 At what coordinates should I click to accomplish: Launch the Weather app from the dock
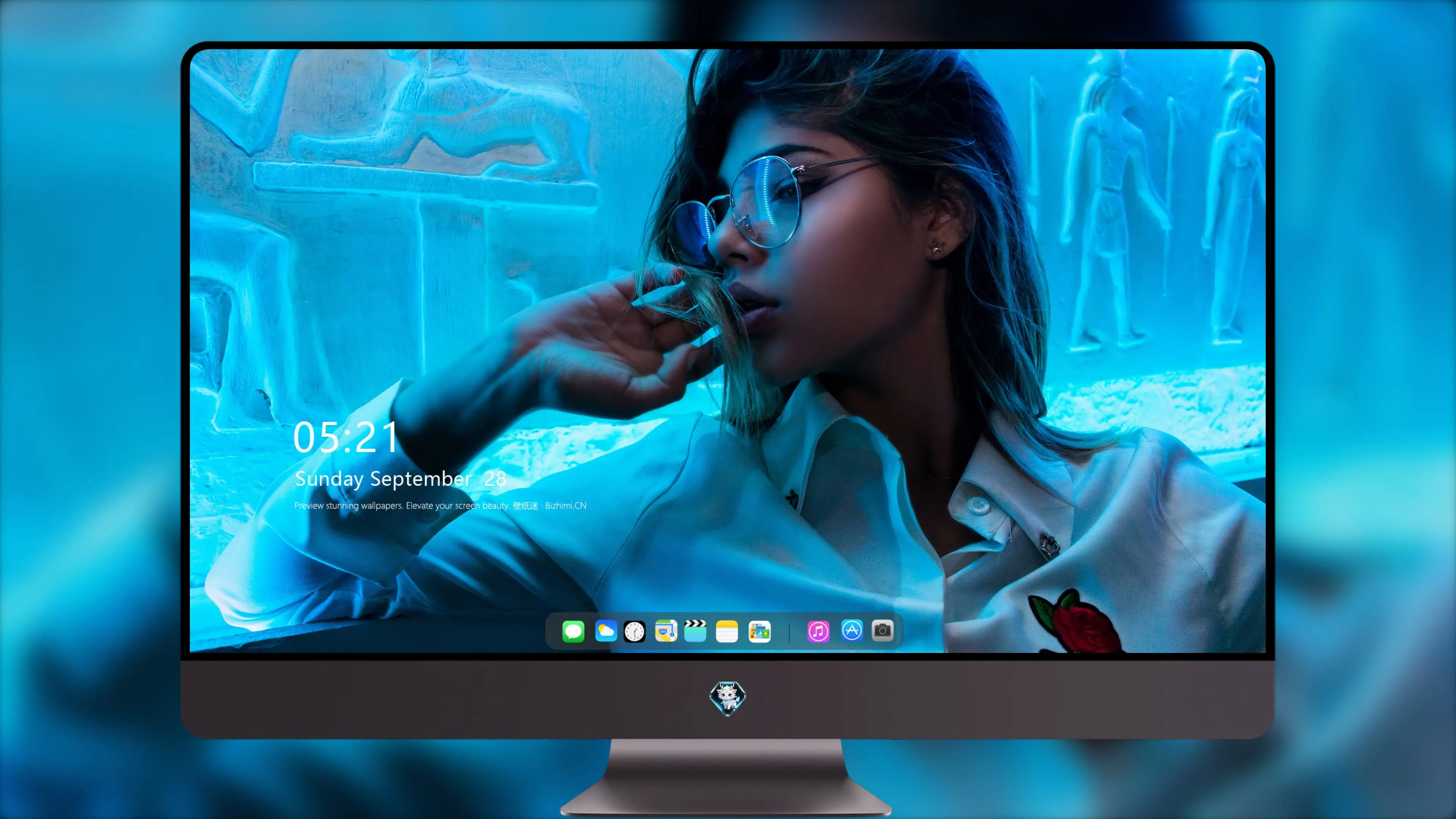coord(606,631)
